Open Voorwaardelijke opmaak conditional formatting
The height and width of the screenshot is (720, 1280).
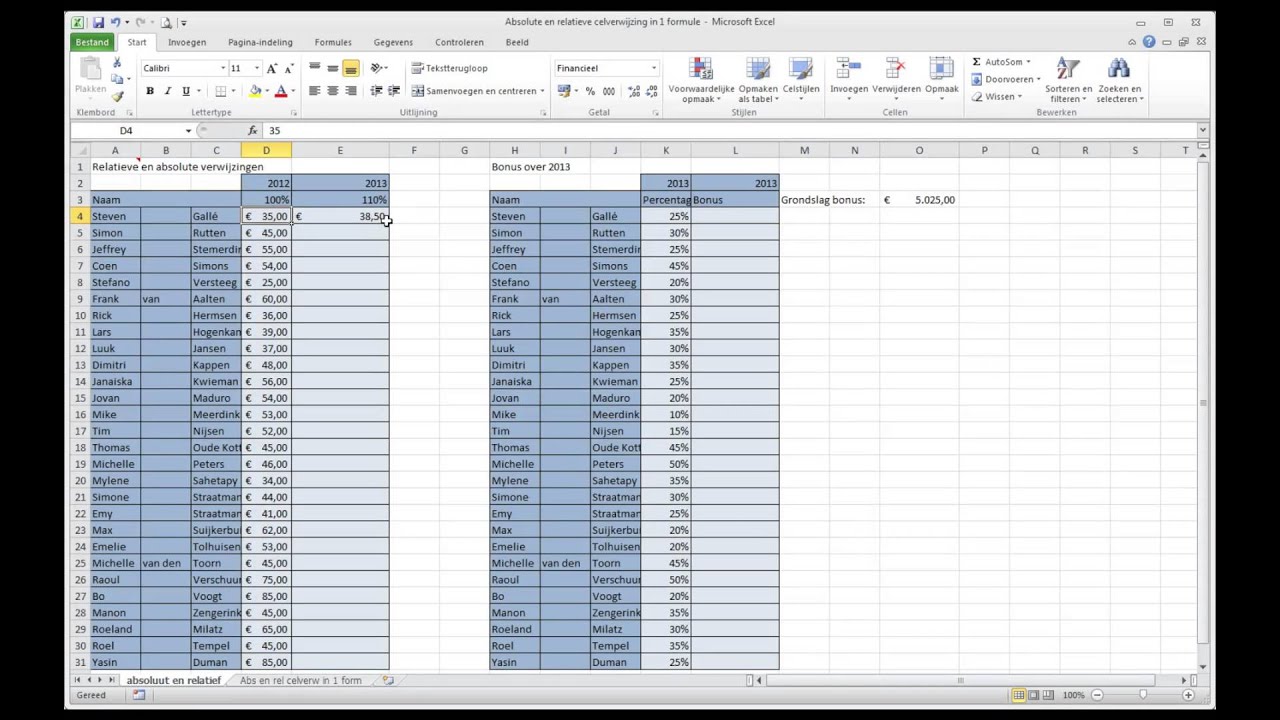[x=702, y=81]
